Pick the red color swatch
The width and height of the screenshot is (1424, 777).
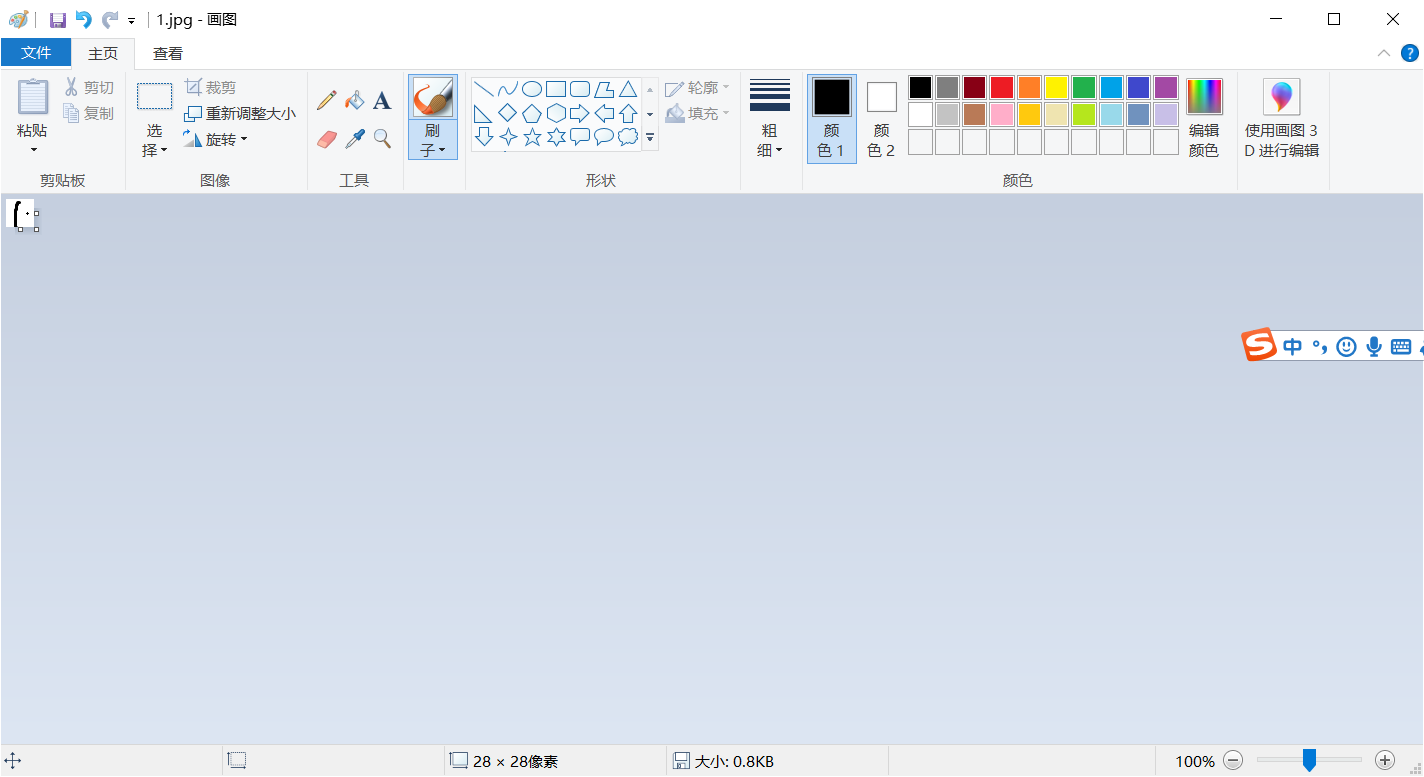(1002, 88)
